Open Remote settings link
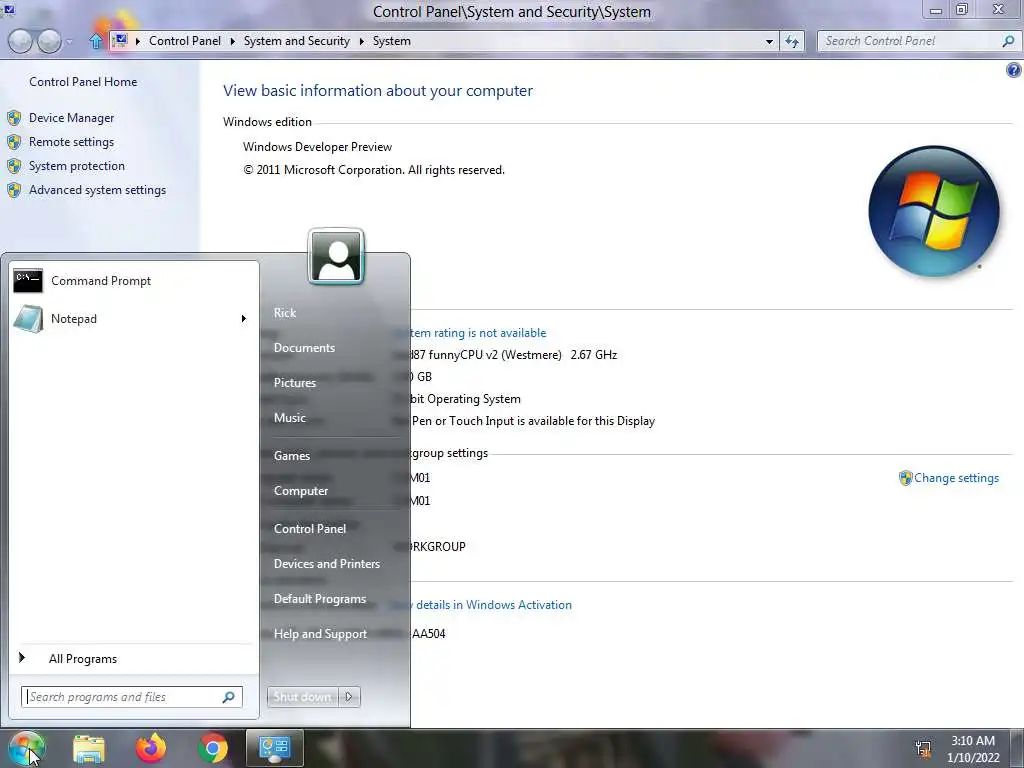1024x768 pixels. click(x=71, y=142)
